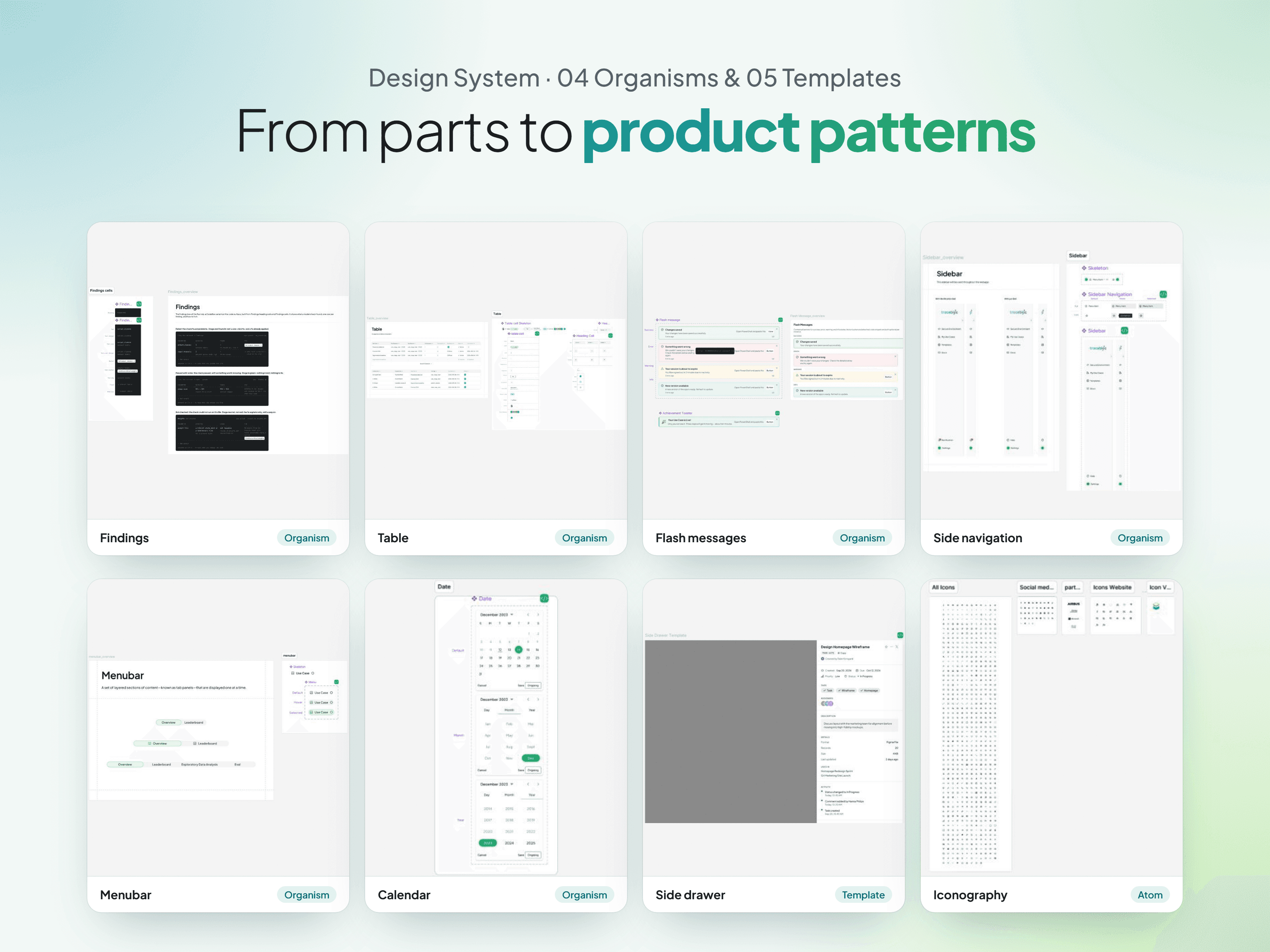Click the Organism tag on Findings card
Image resolution: width=1270 pixels, height=952 pixels.
(x=307, y=538)
